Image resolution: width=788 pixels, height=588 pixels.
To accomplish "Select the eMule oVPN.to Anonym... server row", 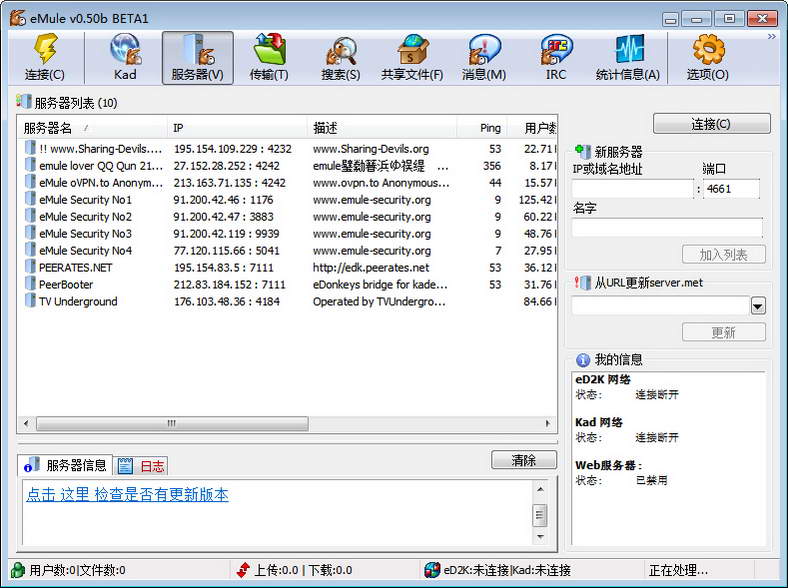I will tap(288, 182).
